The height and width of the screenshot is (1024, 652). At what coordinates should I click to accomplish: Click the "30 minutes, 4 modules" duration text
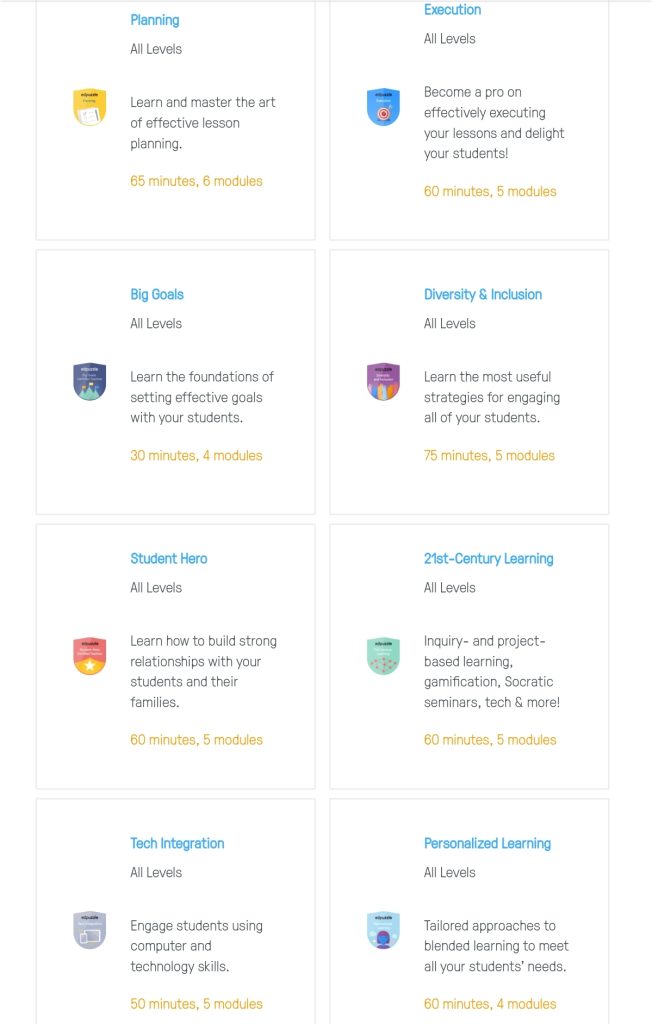(x=196, y=455)
